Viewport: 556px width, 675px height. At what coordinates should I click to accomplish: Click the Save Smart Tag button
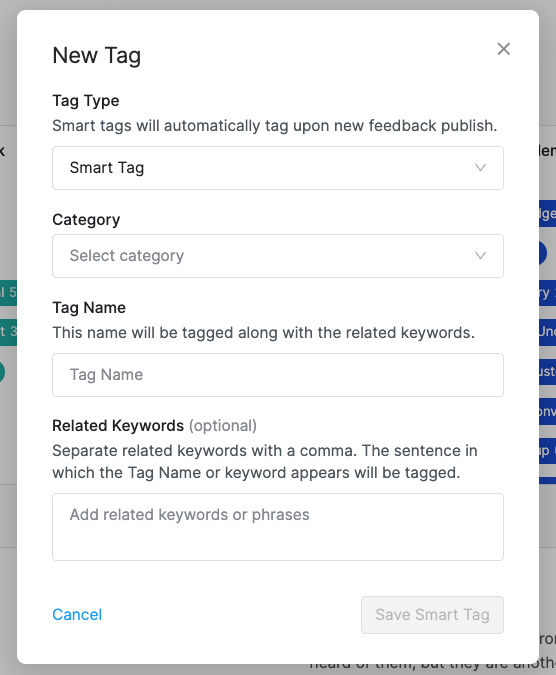[x=432, y=615]
